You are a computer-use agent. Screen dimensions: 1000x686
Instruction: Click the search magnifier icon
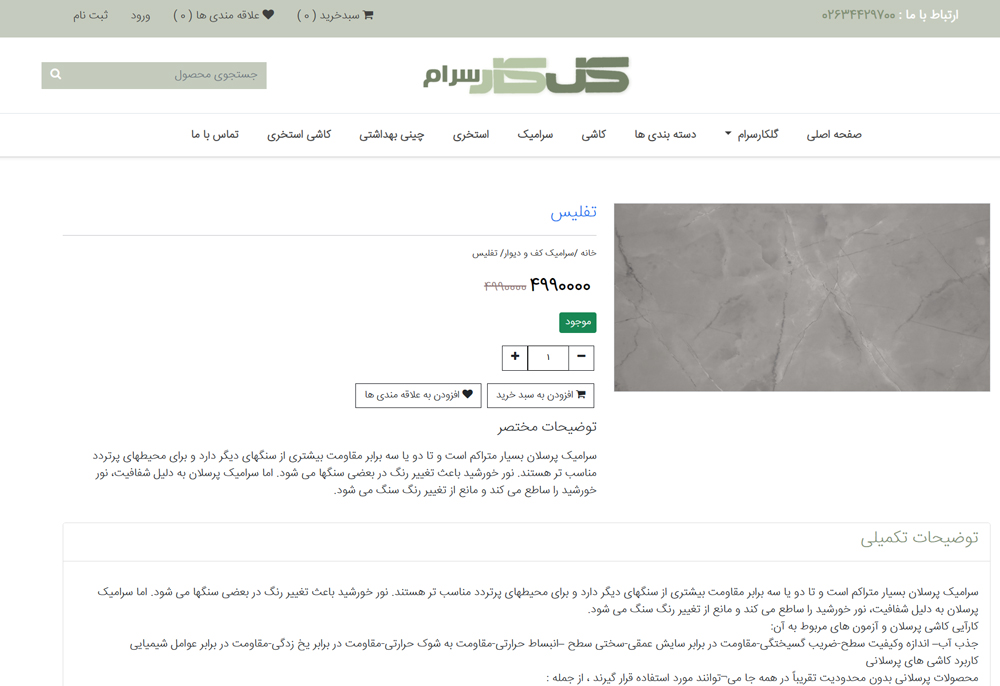(x=56, y=75)
